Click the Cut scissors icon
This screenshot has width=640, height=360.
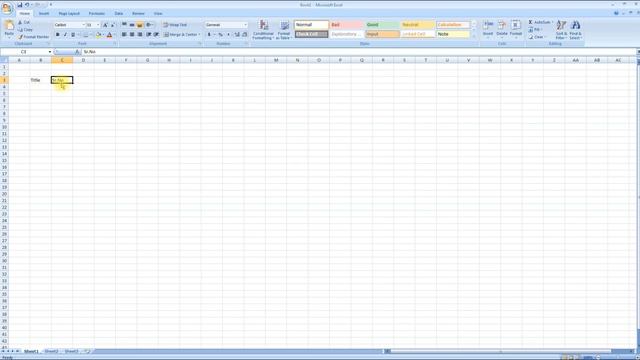[x=20, y=22]
